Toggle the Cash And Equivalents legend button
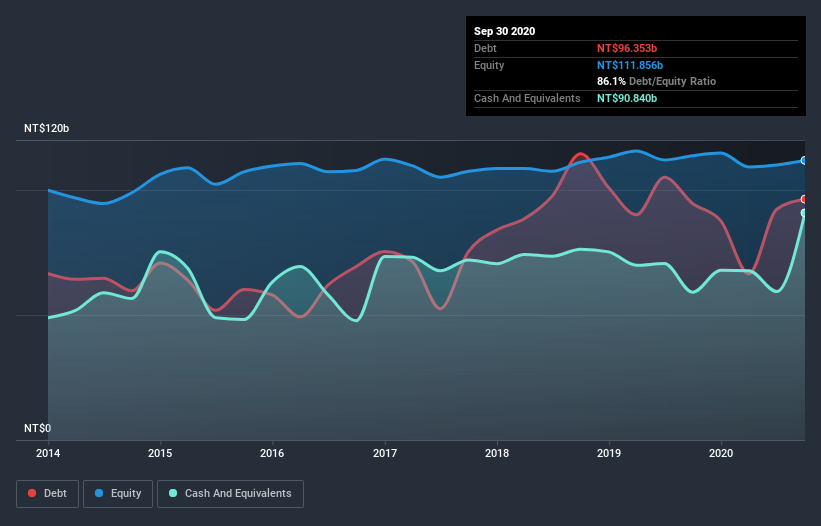821x526 pixels. [x=230, y=494]
